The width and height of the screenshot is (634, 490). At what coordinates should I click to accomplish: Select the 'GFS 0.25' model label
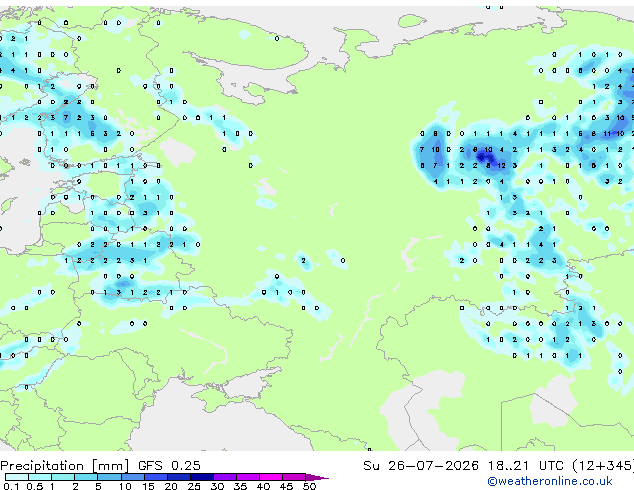pos(169,466)
